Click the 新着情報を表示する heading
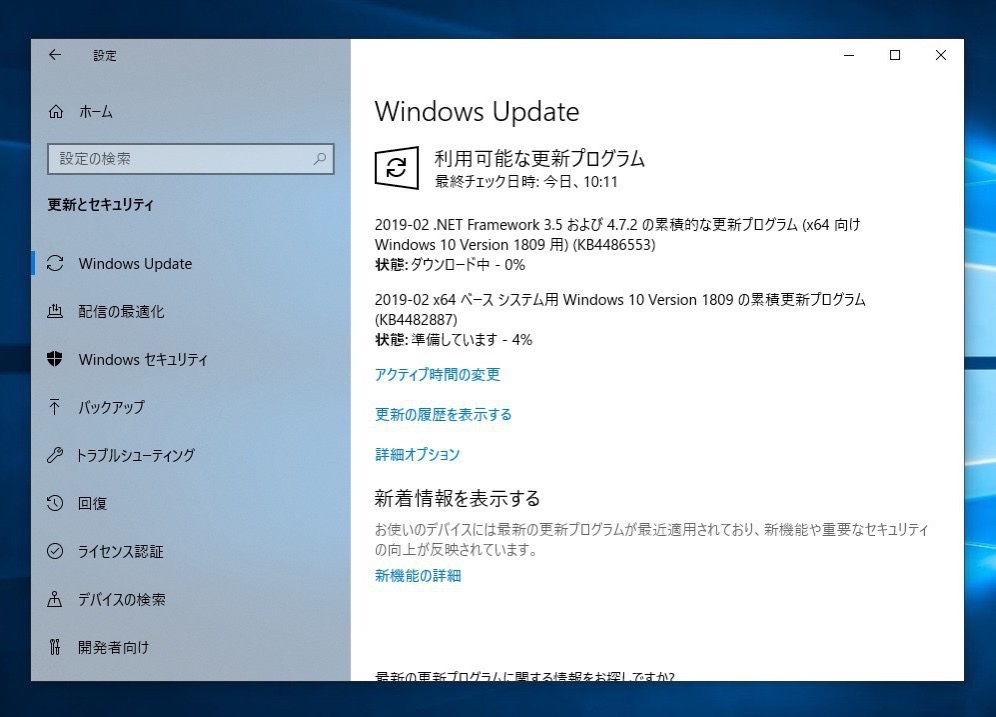This screenshot has width=996, height=717. (457, 498)
